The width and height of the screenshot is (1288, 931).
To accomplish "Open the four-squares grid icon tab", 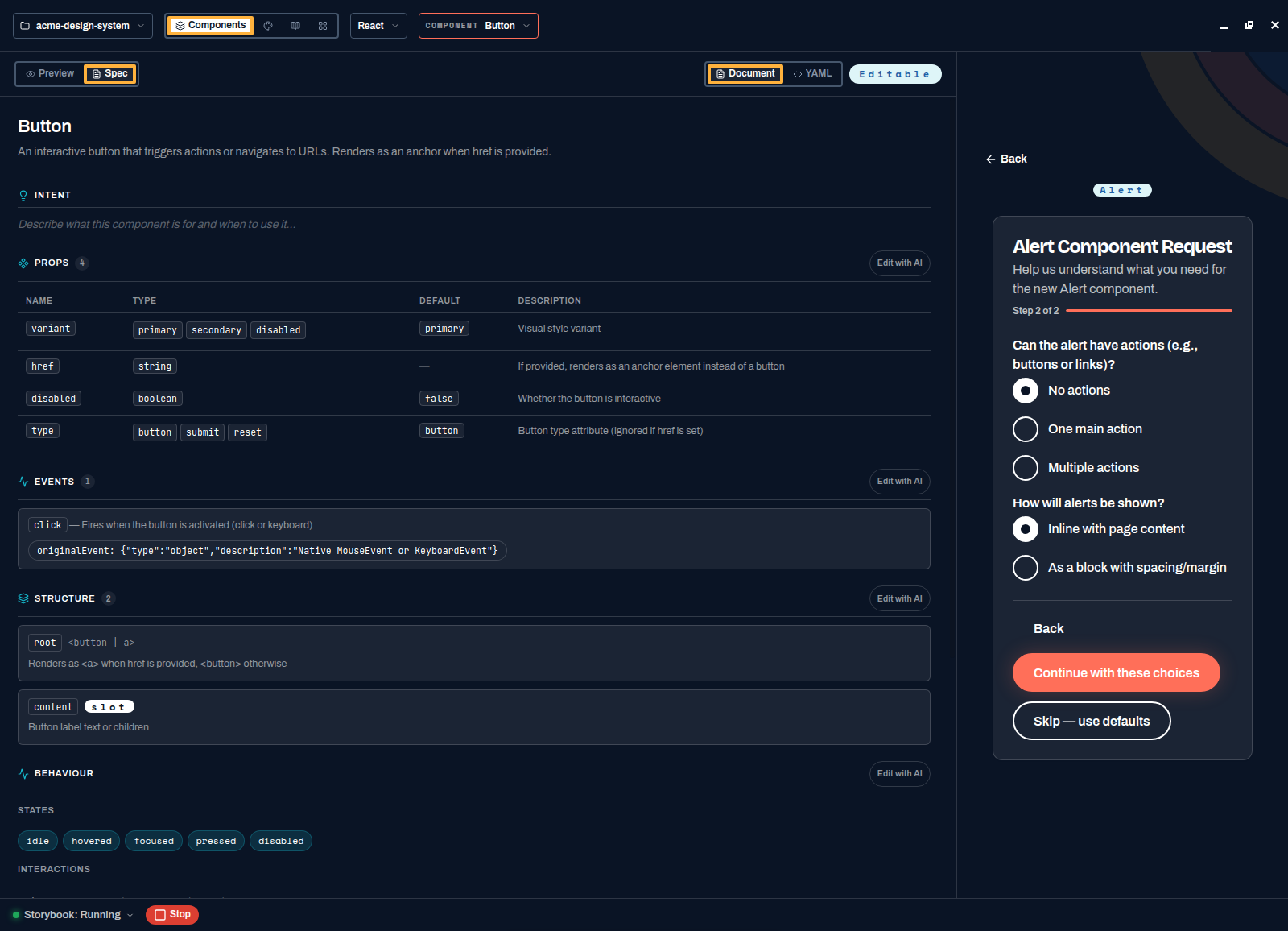I will 323,26.
